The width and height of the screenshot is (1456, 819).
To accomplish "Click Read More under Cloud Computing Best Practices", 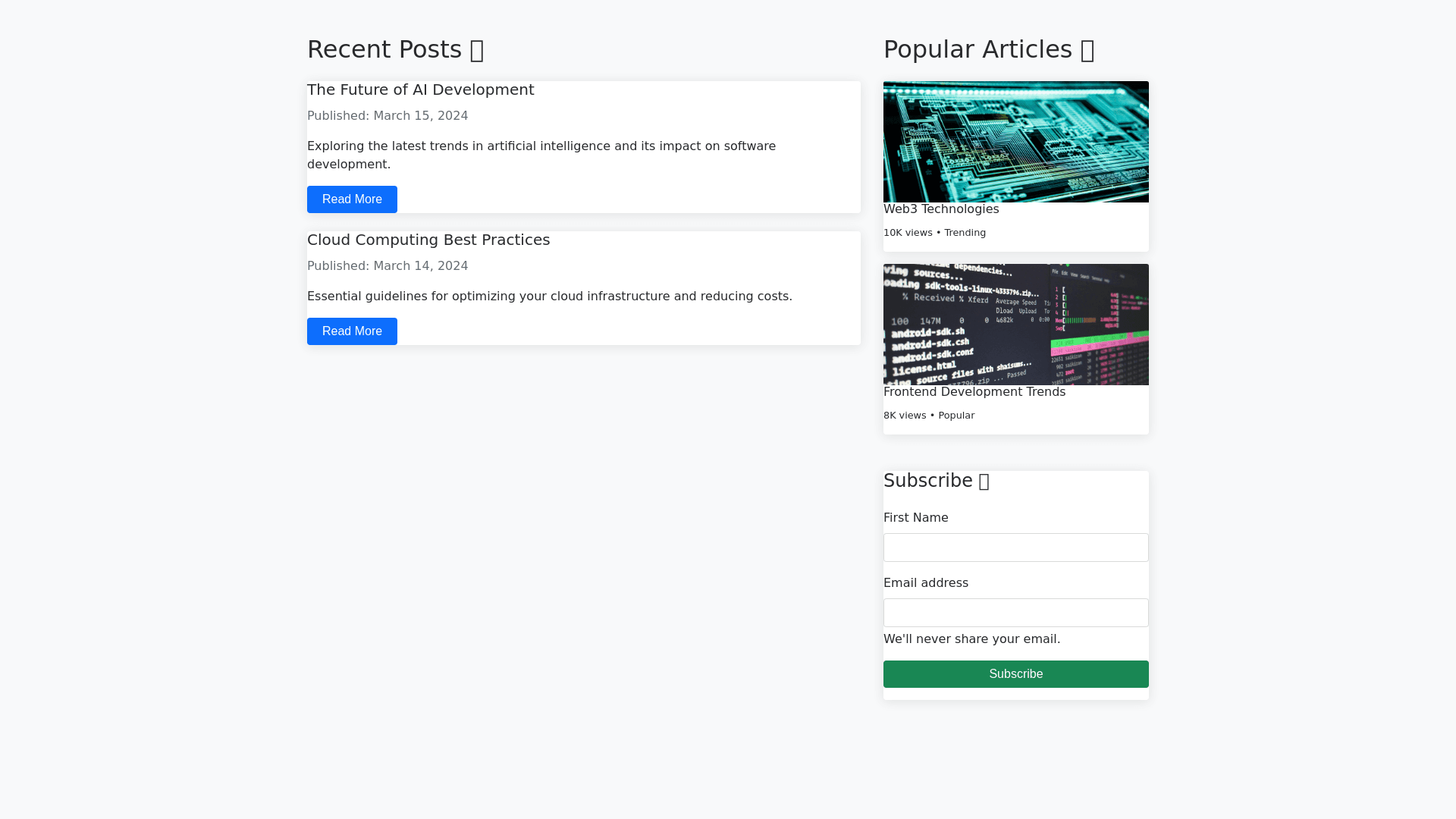I will coord(352,331).
